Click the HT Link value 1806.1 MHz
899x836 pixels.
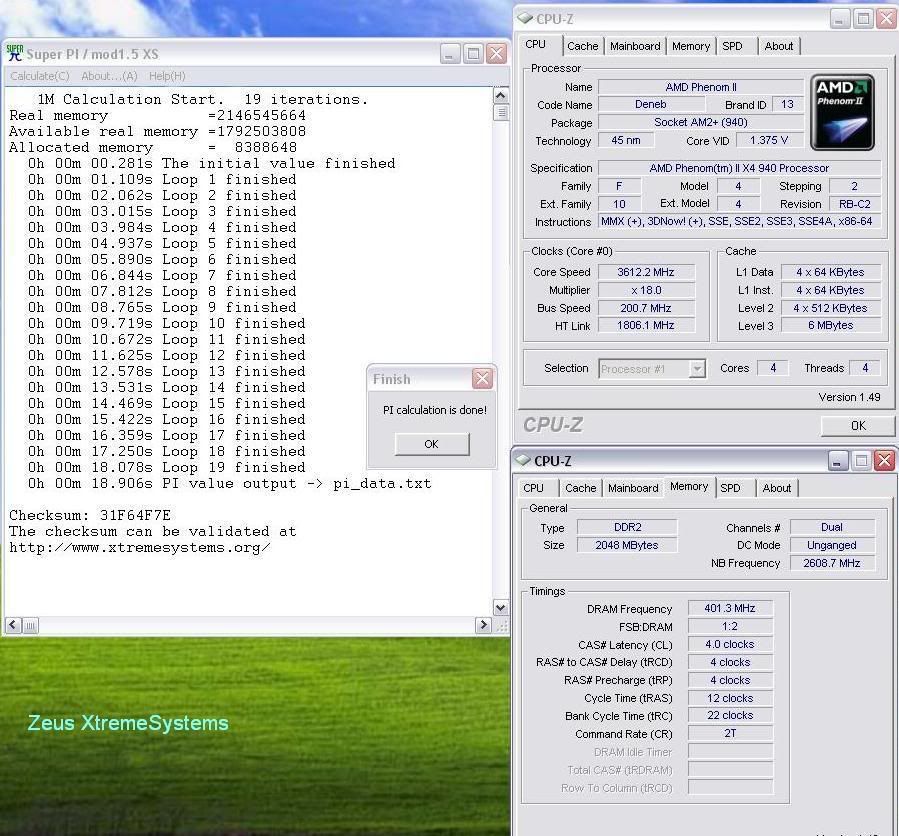(646, 326)
